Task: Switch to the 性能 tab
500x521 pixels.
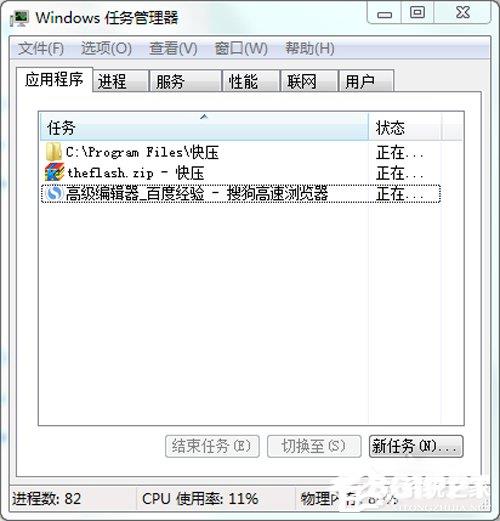Action: pos(251,81)
